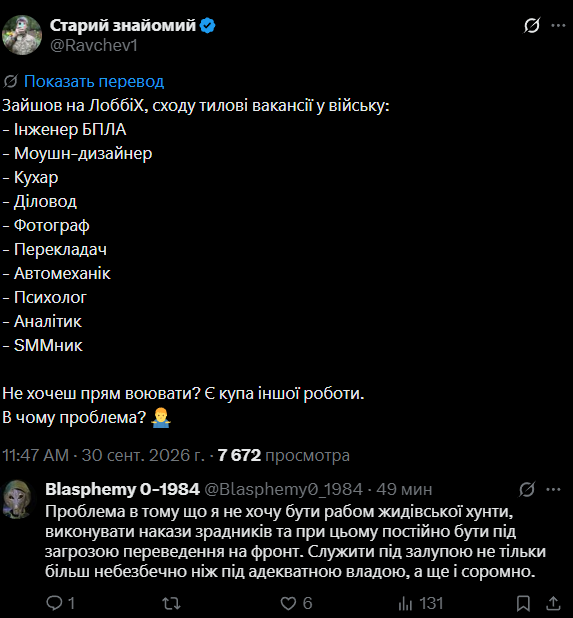Click the Старий знайомий display name
This screenshot has height=618, width=573.
(123, 25)
